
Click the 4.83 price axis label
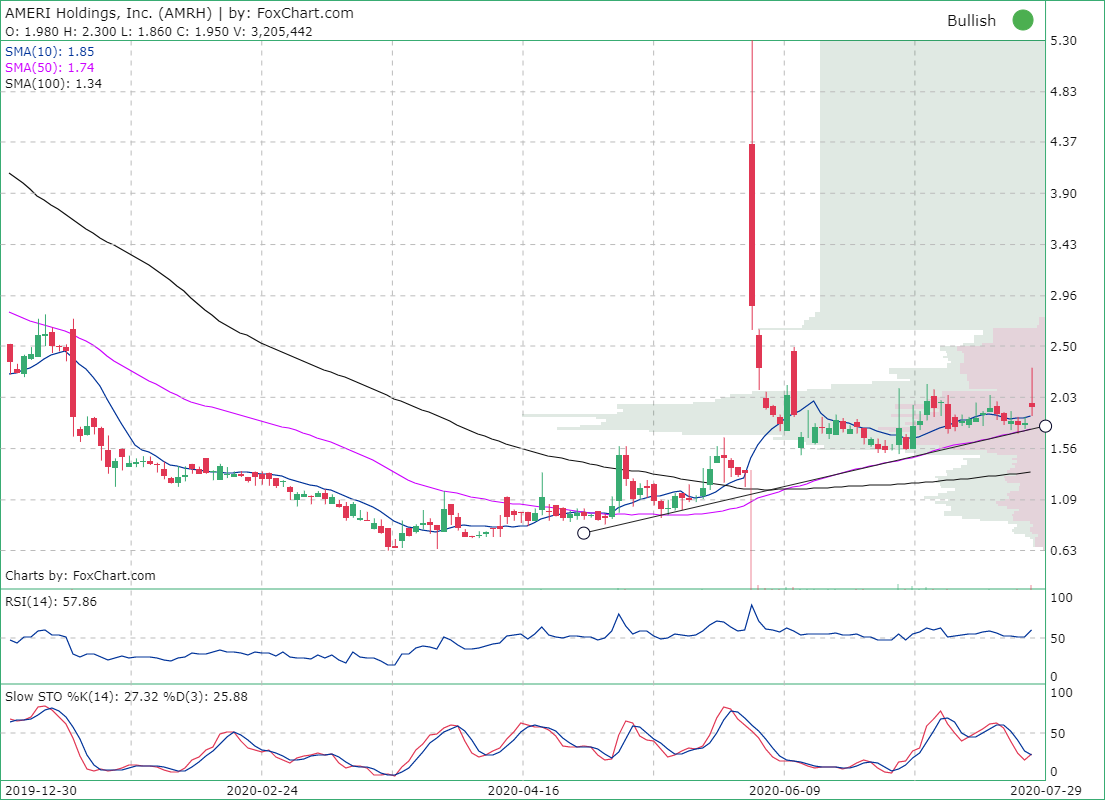pos(1063,92)
